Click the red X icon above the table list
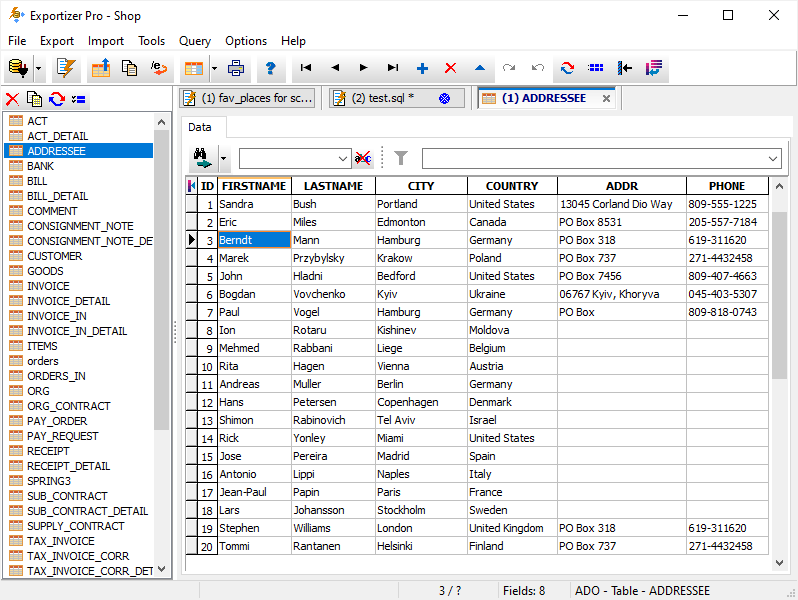This screenshot has height=600, width=798. click(x=12, y=99)
